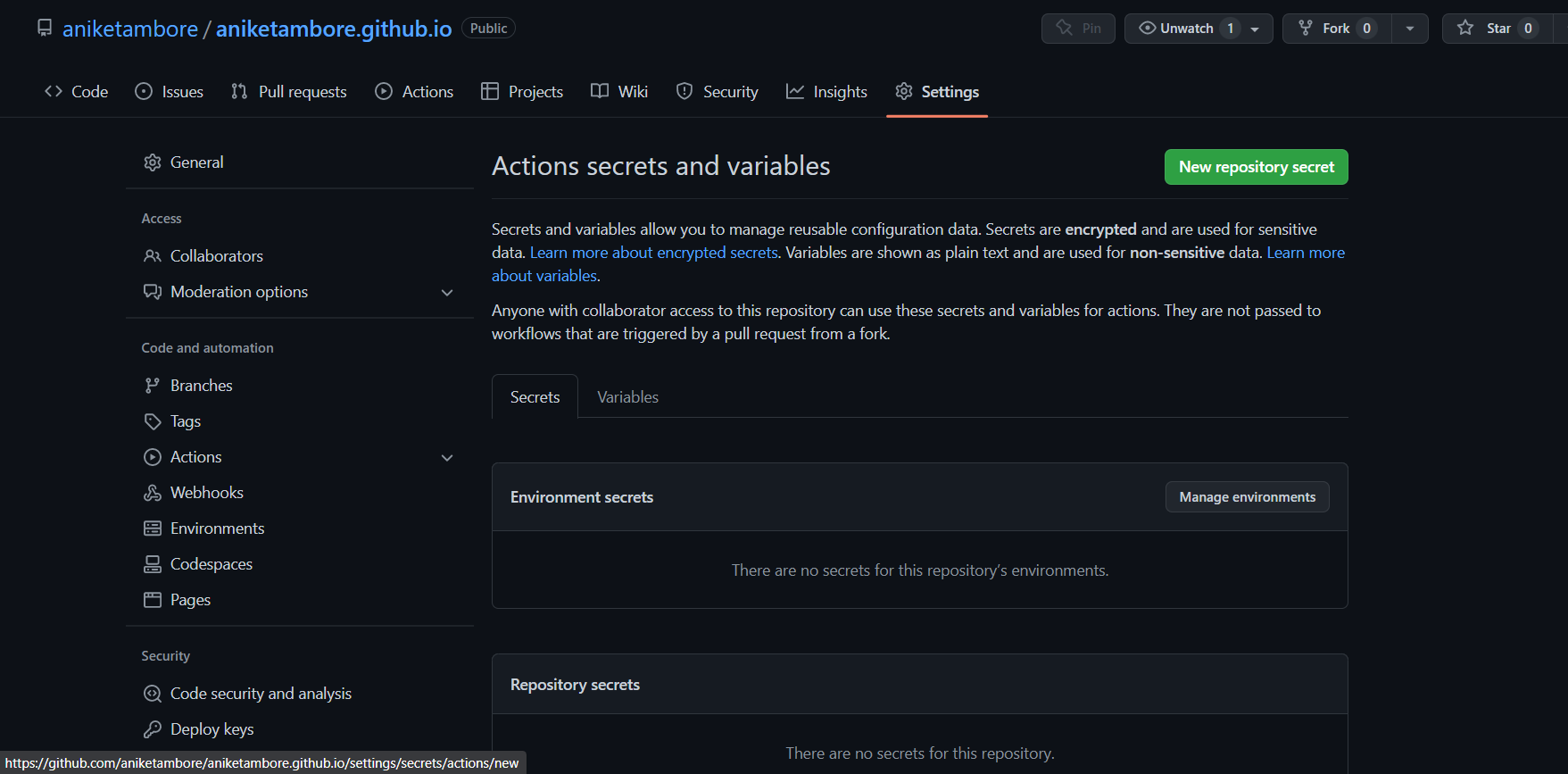Open the Wiki tab
The image size is (1568, 774).
pyautogui.click(x=619, y=91)
